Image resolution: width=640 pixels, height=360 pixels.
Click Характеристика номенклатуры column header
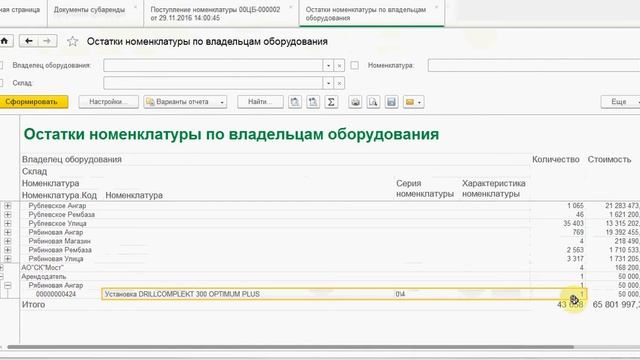(493, 189)
